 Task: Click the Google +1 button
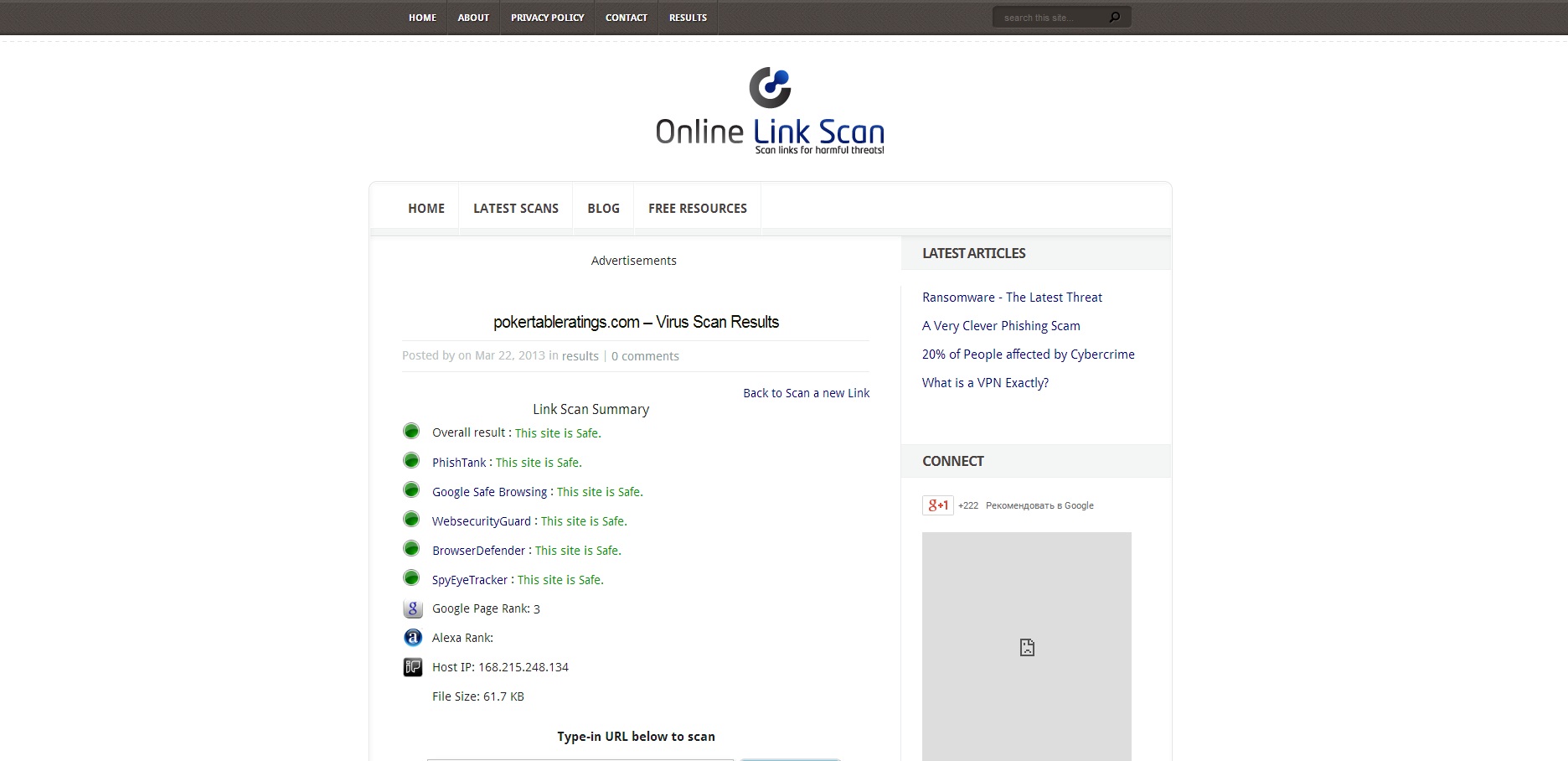pyautogui.click(x=938, y=505)
